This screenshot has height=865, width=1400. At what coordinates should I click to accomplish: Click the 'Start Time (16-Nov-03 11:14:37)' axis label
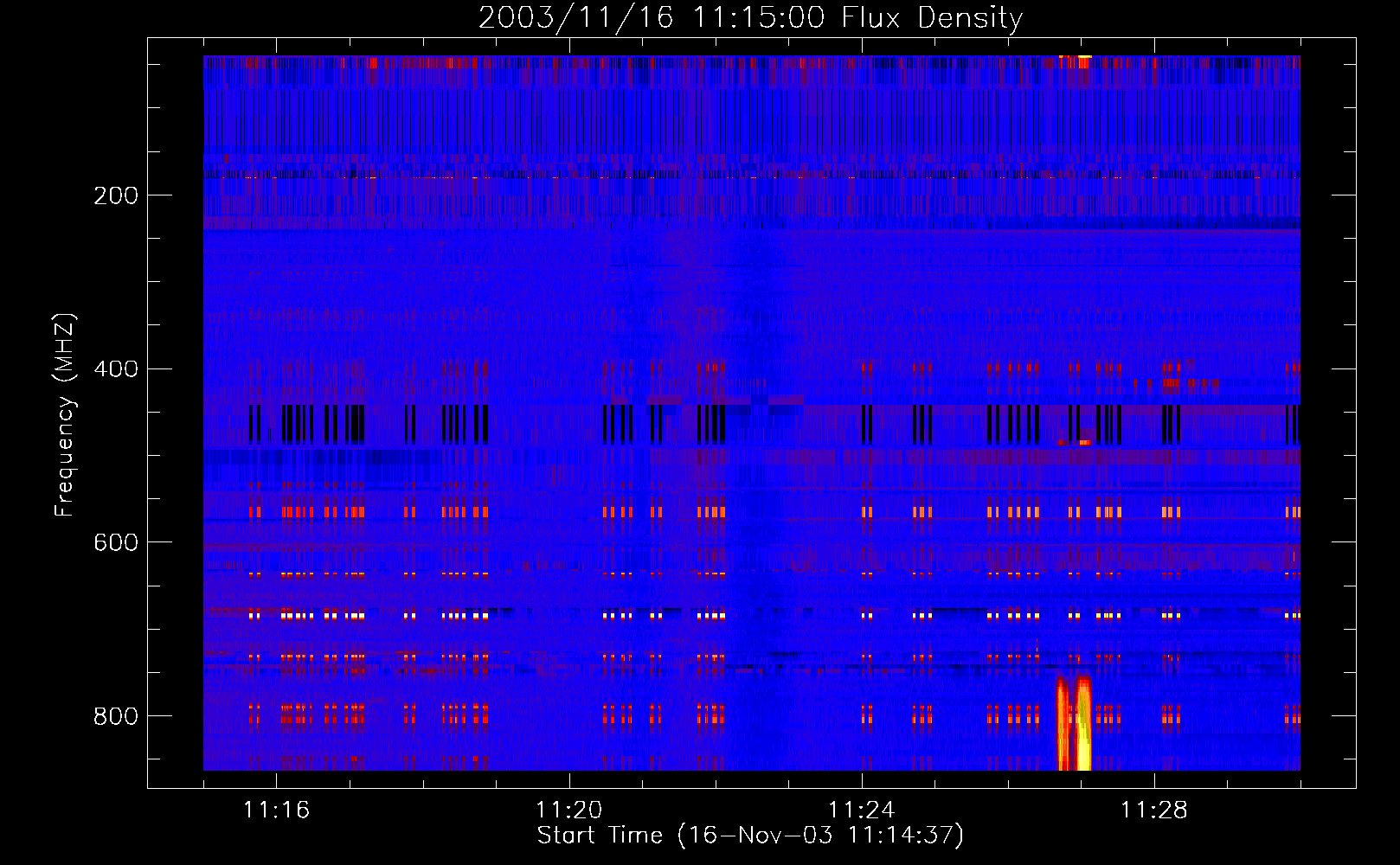tap(750, 836)
